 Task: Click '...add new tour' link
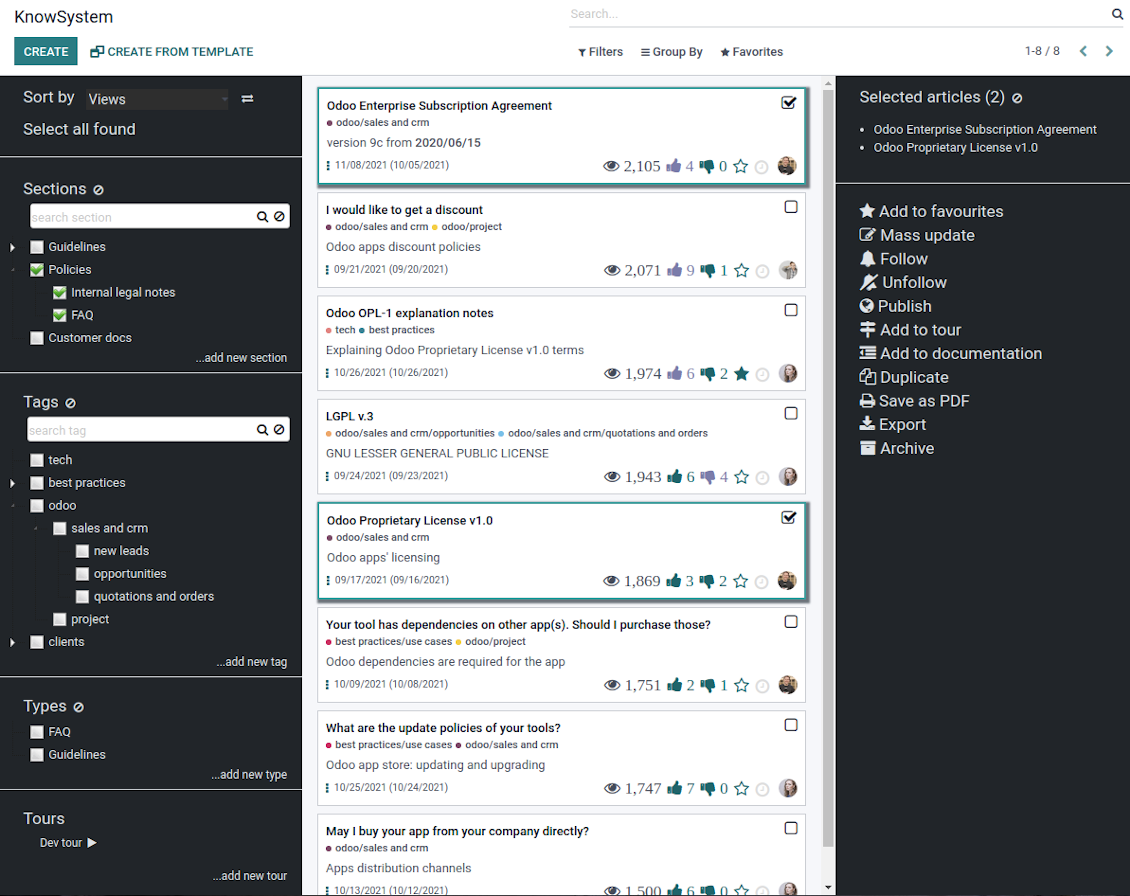click(x=249, y=876)
